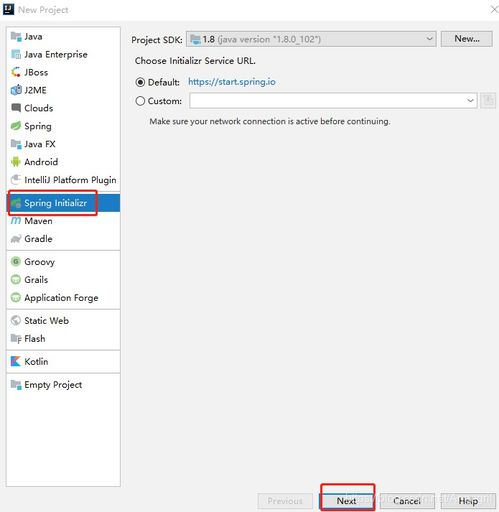Select J2ME label in the list
The width and height of the screenshot is (499, 512).
coord(35,90)
